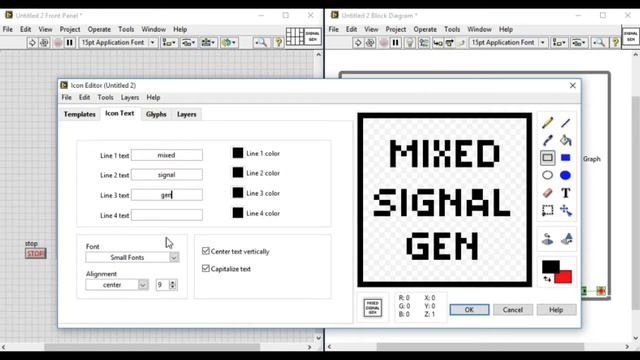Click Run arrow in Block Diagram toolbar
This screenshot has height=360, width=640.
point(358,42)
